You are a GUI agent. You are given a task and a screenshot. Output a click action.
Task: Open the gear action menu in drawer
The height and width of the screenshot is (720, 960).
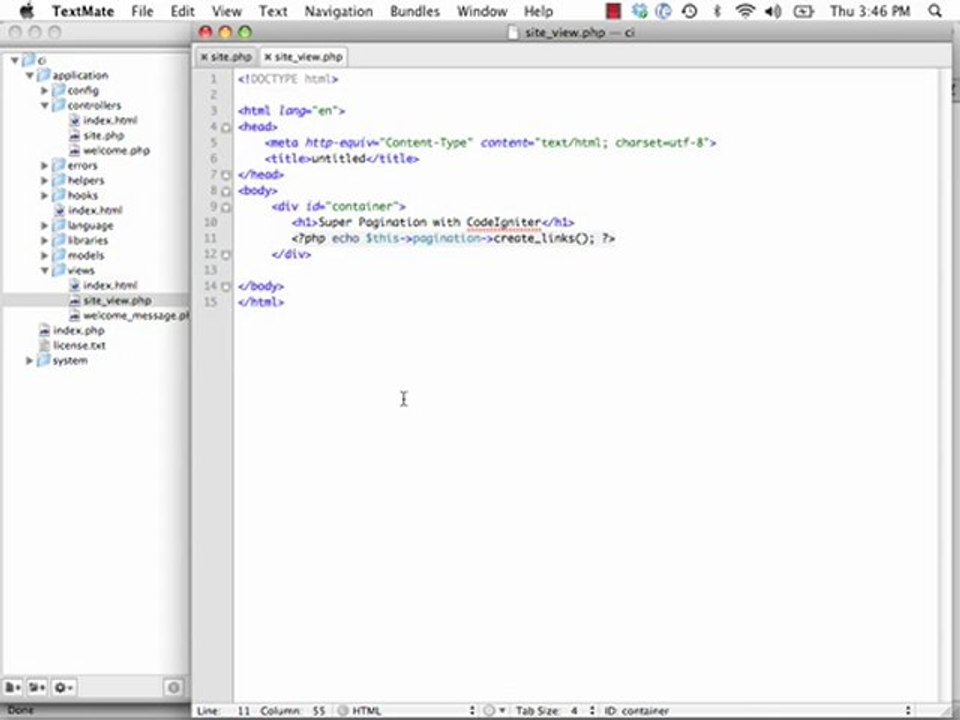(x=63, y=688)
